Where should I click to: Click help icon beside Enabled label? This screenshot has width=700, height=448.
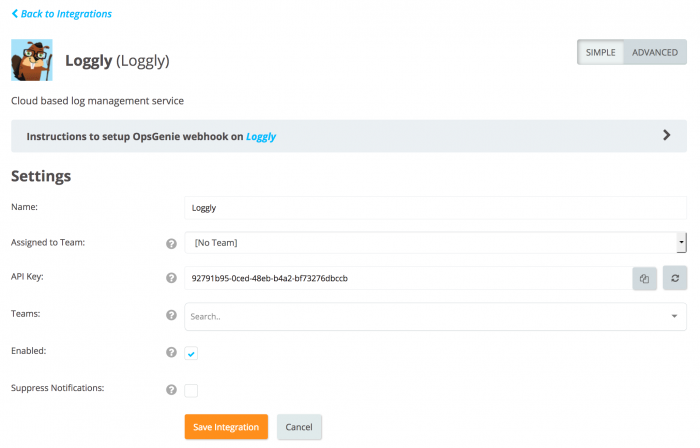[x=171, y=352]
